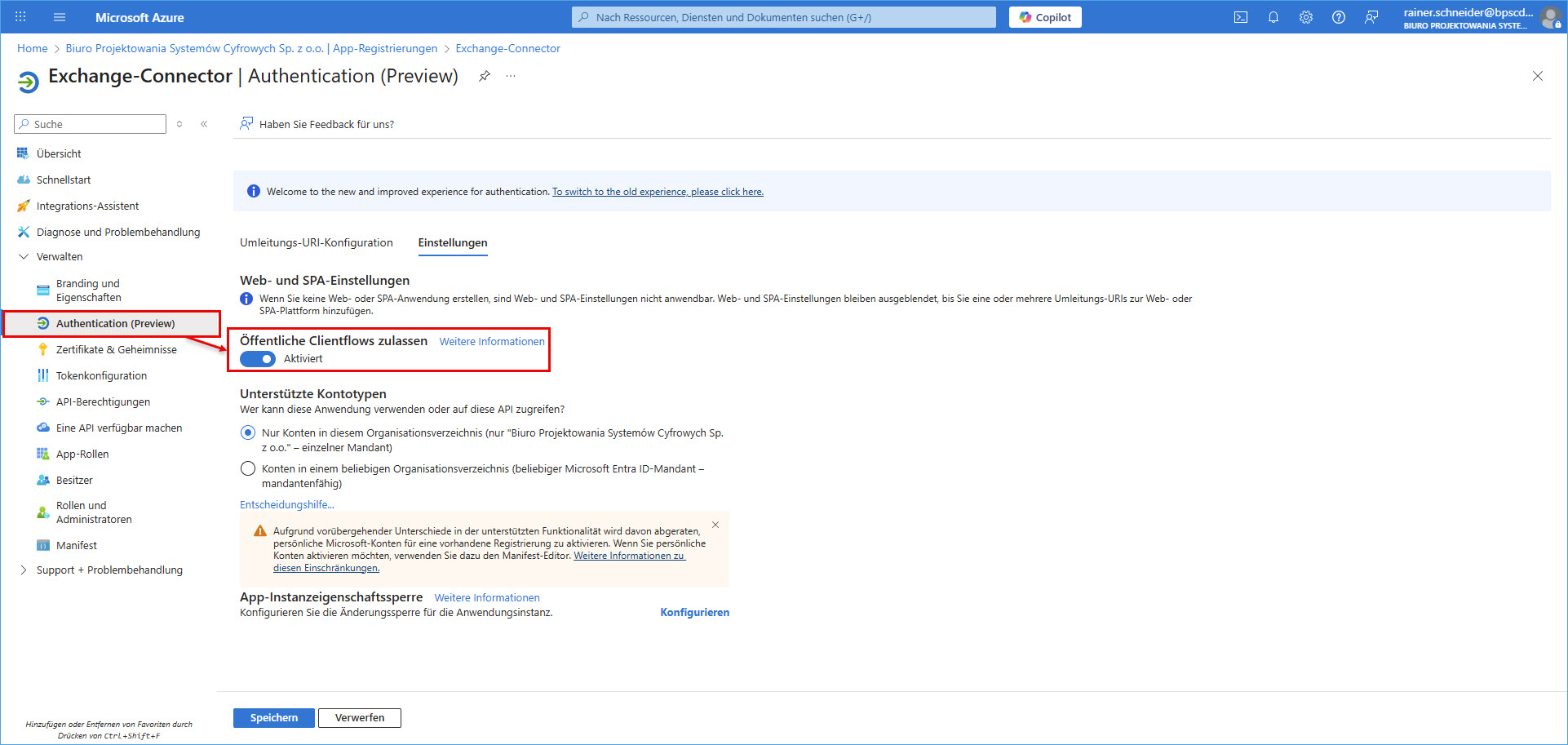1568x745 pixels.
Task: Go to Home breadcrumb
Action: click(33, 48)
